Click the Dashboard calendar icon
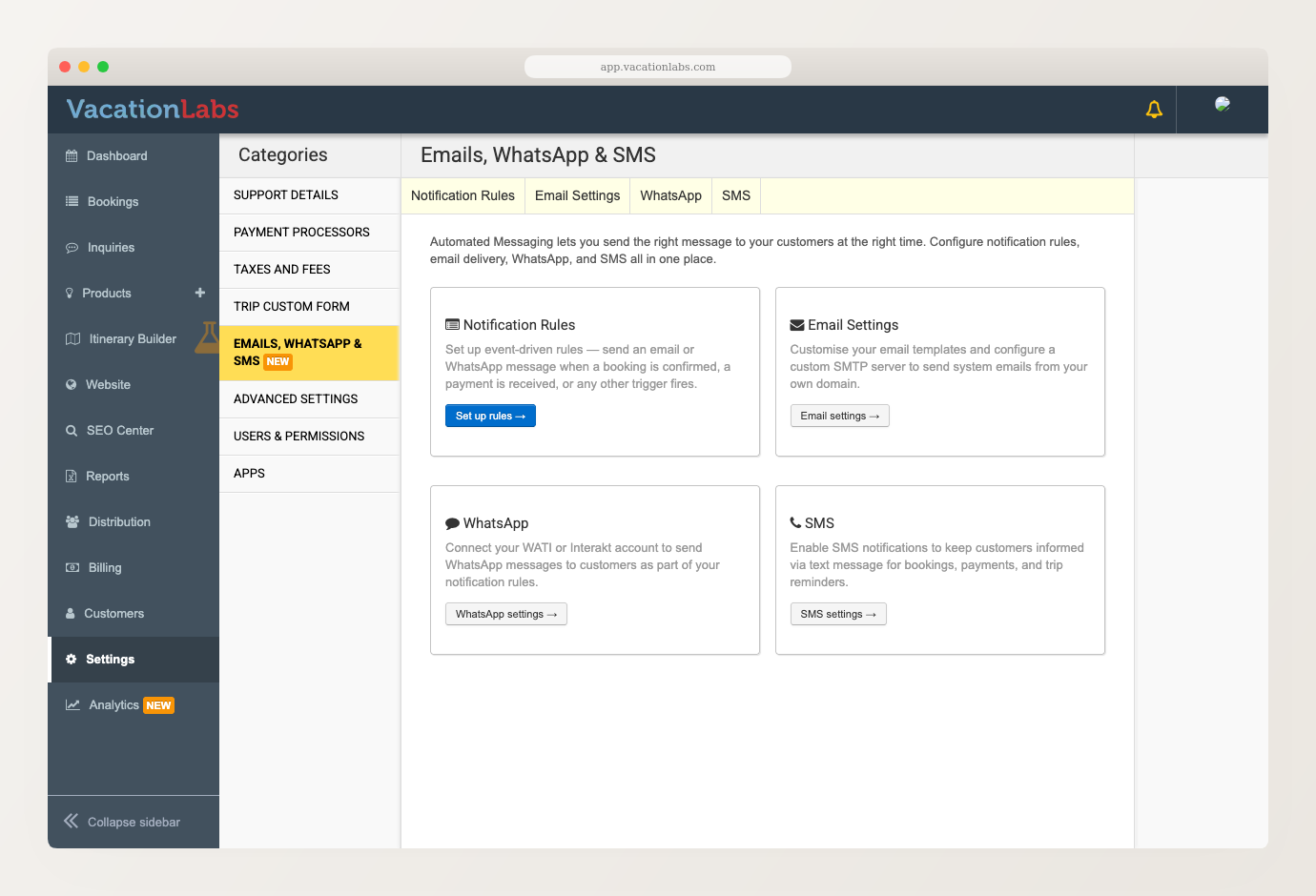The height and width of the screenshot is (896, 1316). tap(72, 156)
